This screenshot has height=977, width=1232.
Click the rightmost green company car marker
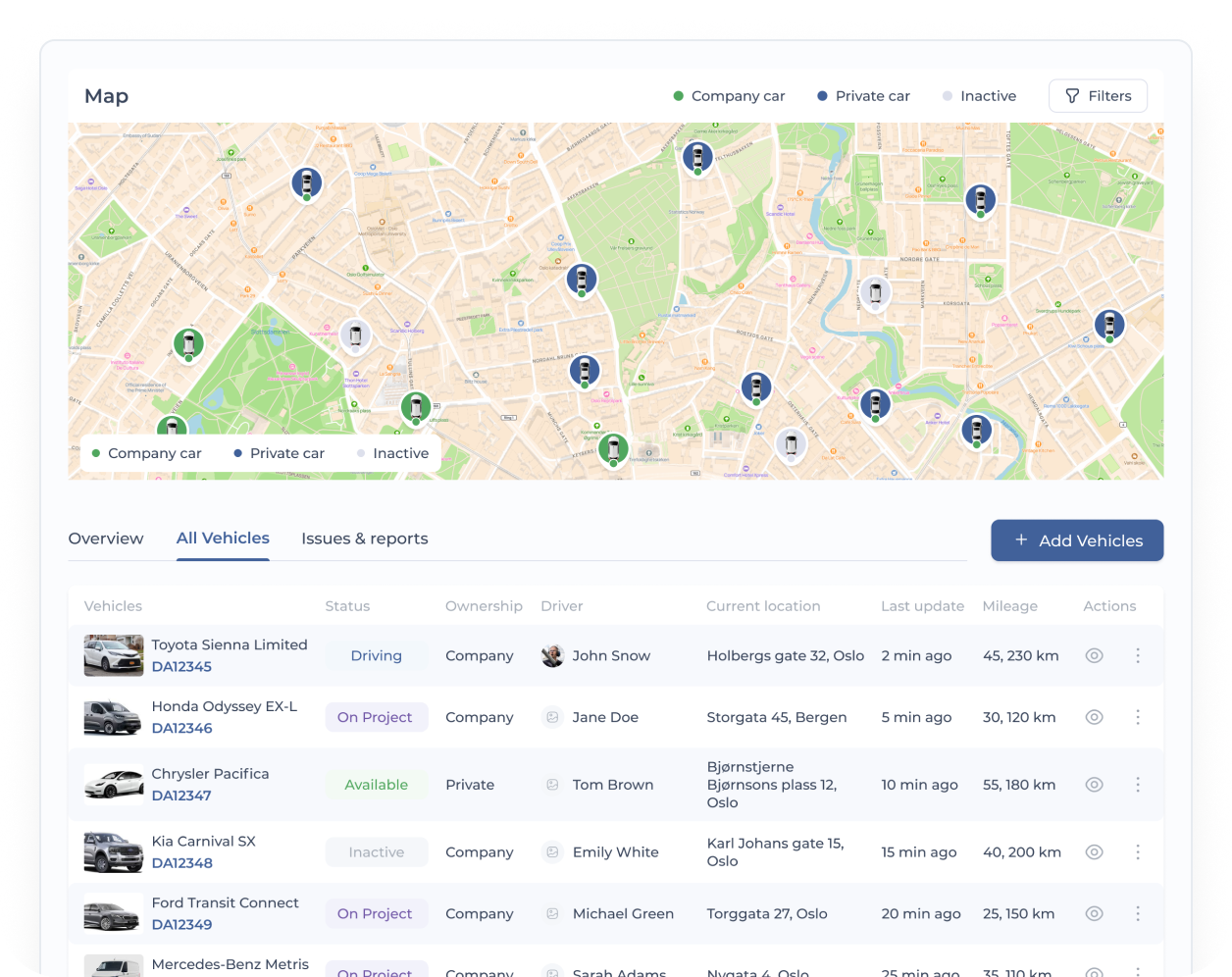pyautogui.click(x=613, y=449)
